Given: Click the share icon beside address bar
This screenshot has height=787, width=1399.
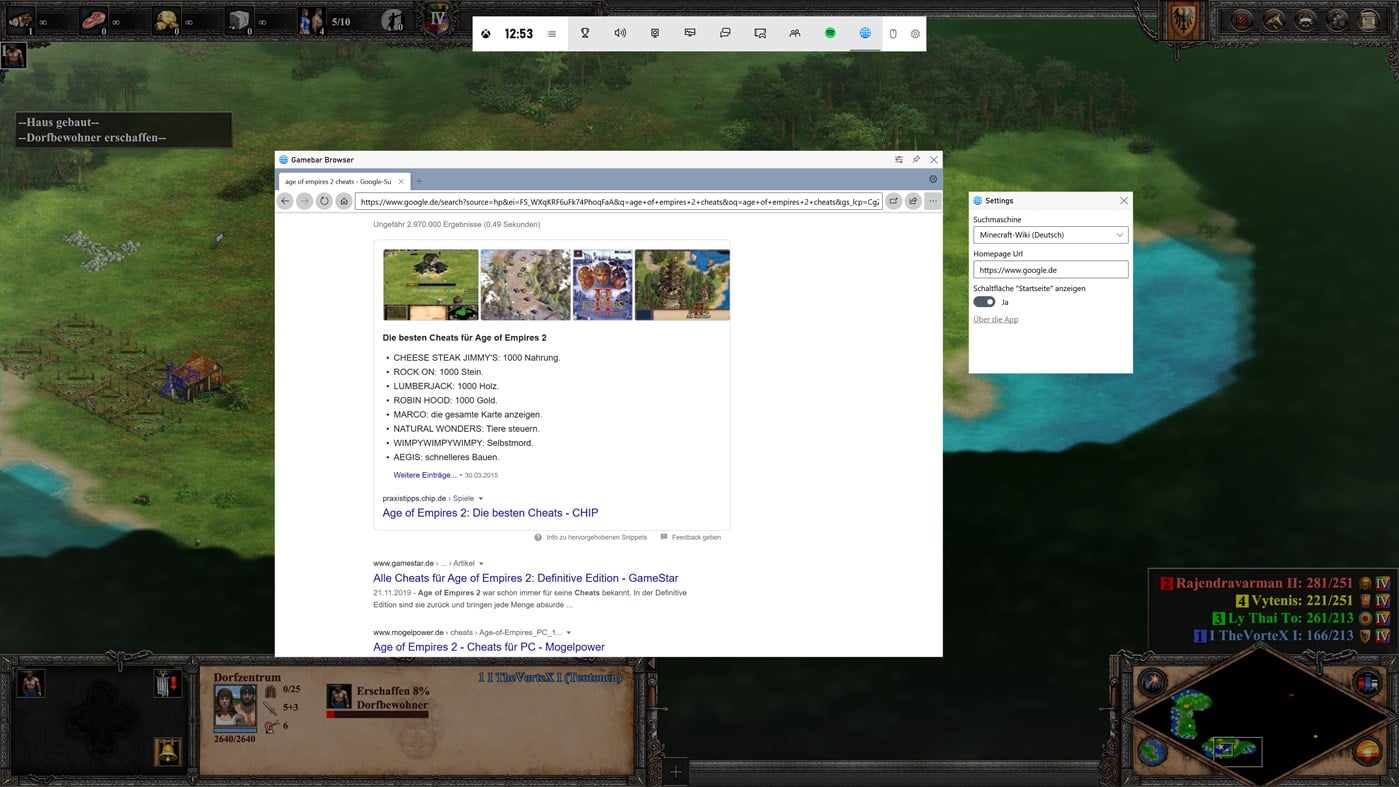Looking at the screenshot, I should click(913, 201).
